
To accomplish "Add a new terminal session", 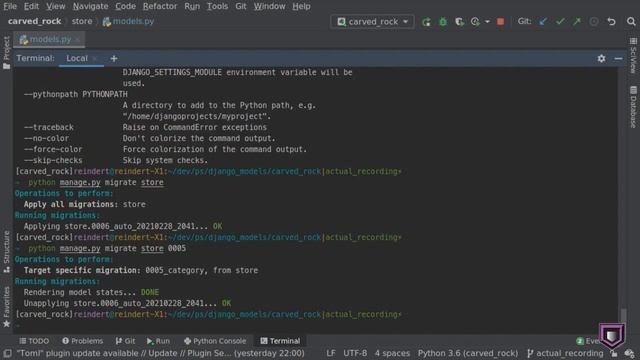I will point(114,59).
